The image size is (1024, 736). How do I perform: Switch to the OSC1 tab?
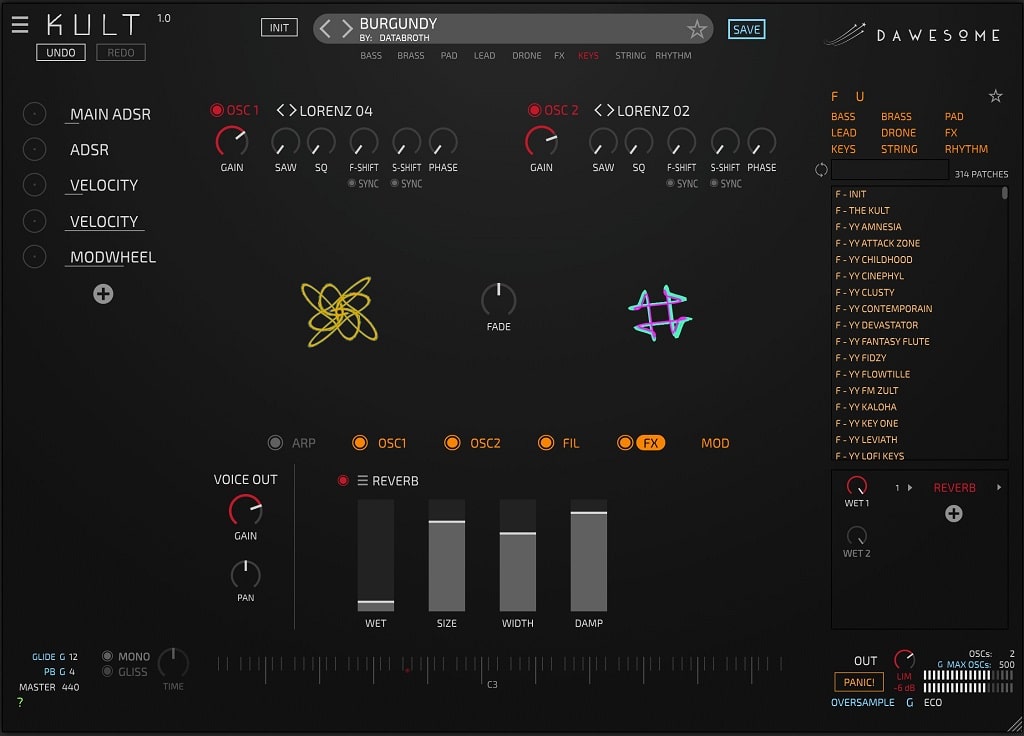pyautogui.click(x=392, y=443)
